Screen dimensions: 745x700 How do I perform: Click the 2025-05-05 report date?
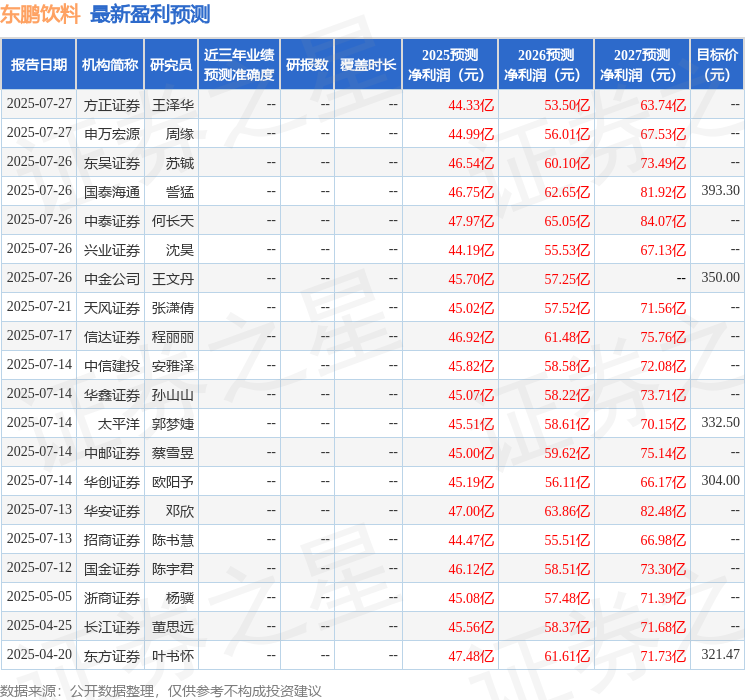click(x=39, y=597)
